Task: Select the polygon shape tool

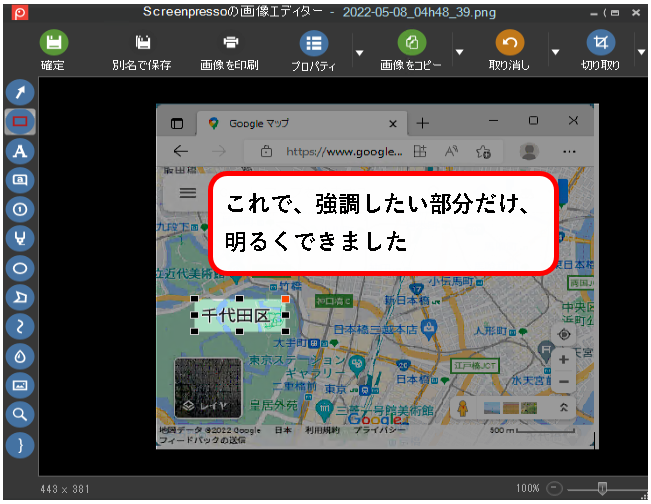Action: 20,297
